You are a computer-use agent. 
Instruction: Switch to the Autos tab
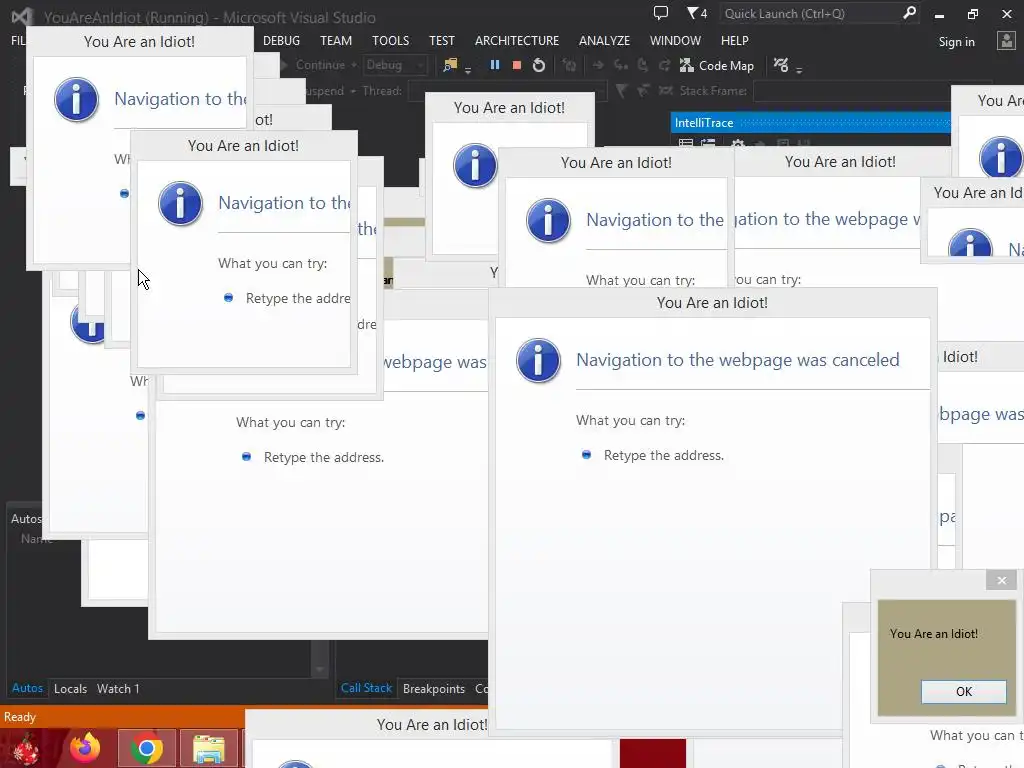(x=27, y=688)
